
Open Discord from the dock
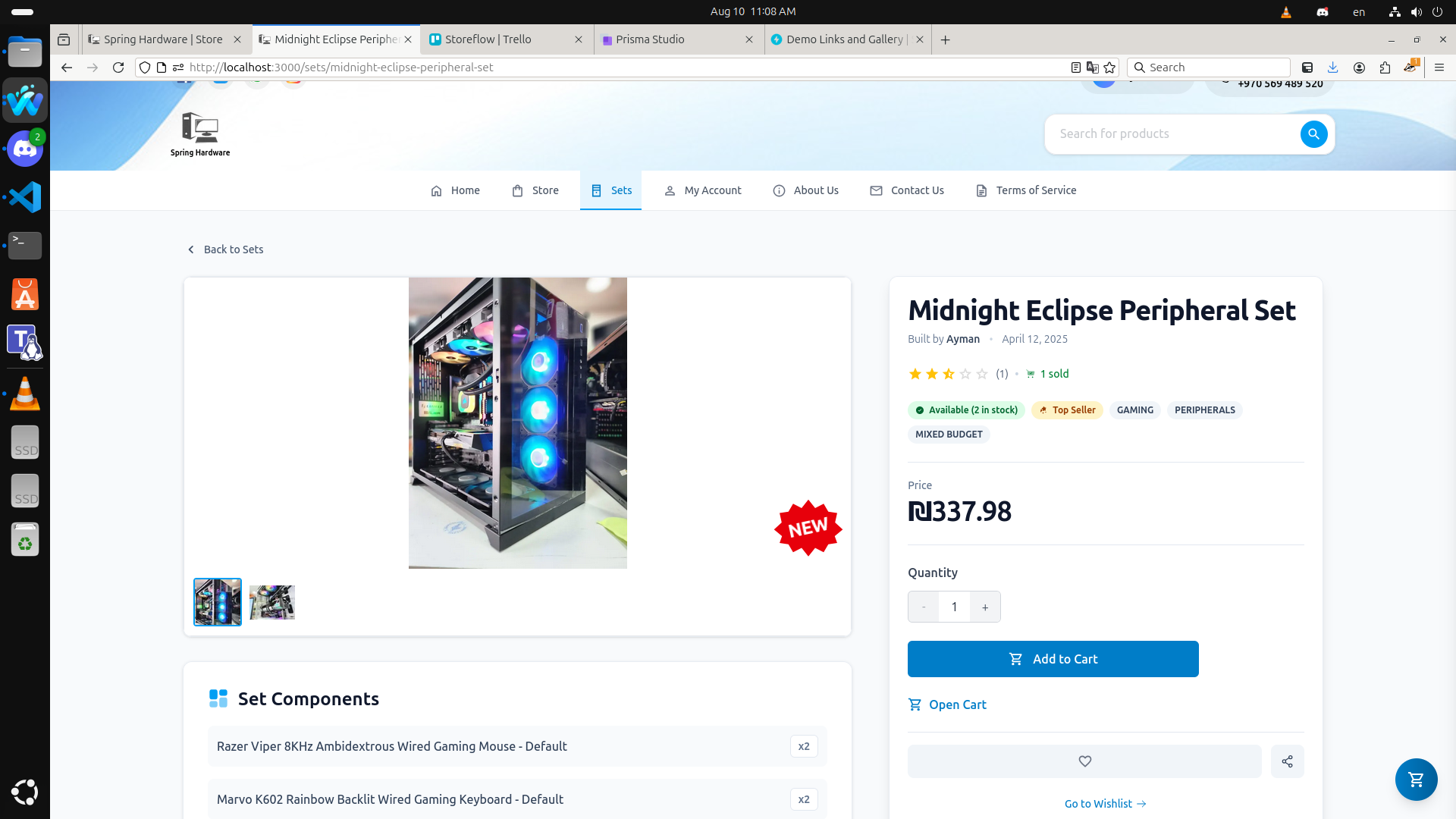(25, 149)
